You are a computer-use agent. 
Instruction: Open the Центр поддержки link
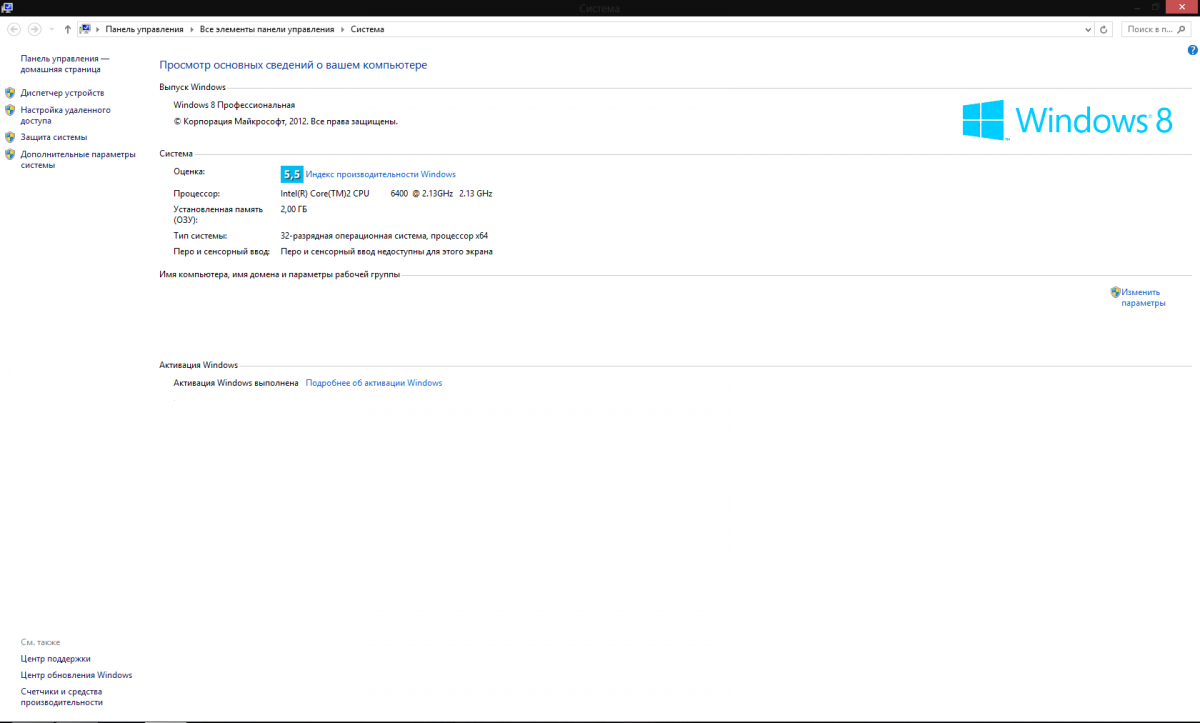tap(56, 659)
